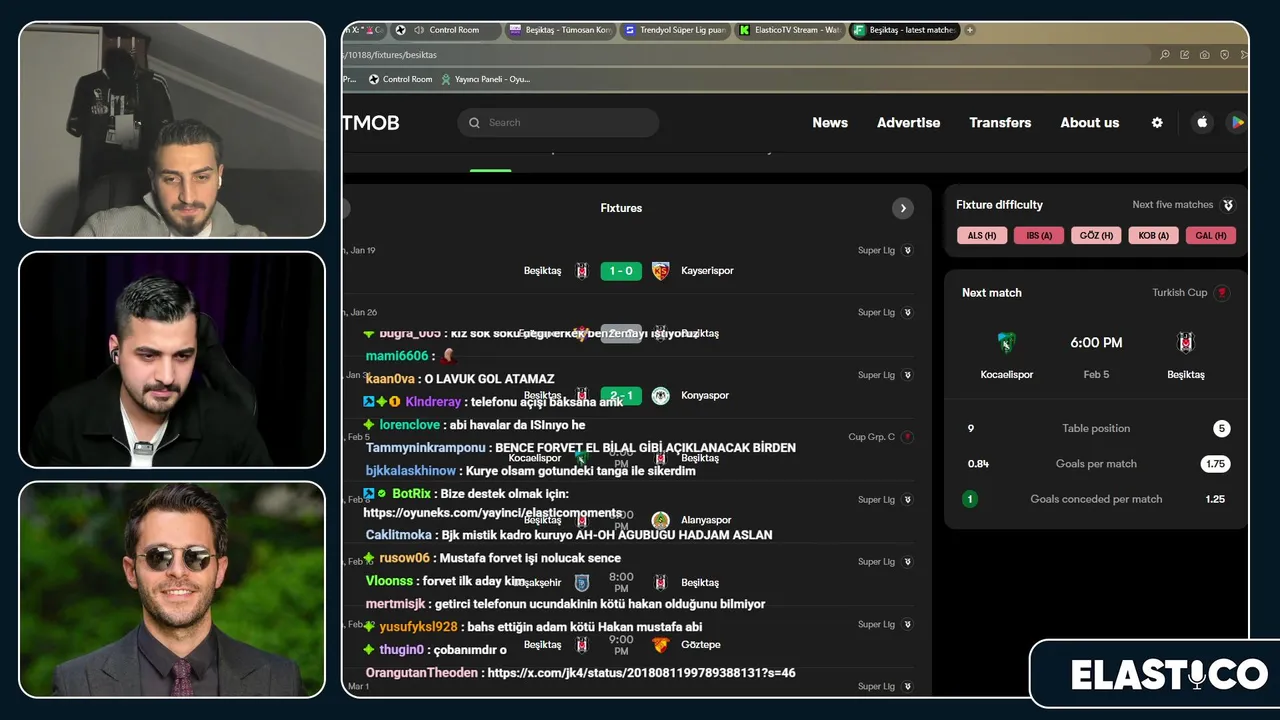This screenshot has width=1280, height=720.
Task: Click the Goals conceded per match label
Action: click(x=1096, y=499)
